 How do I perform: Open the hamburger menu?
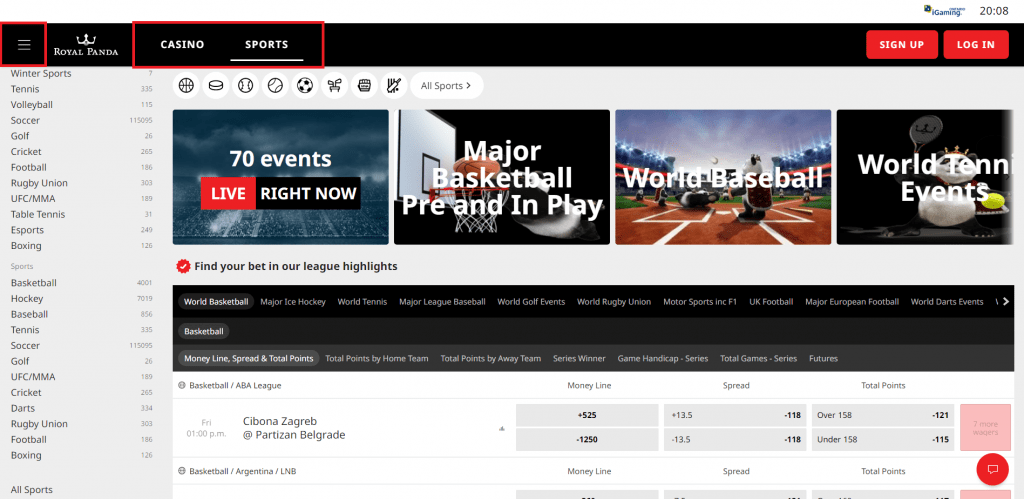coord(24,44)
